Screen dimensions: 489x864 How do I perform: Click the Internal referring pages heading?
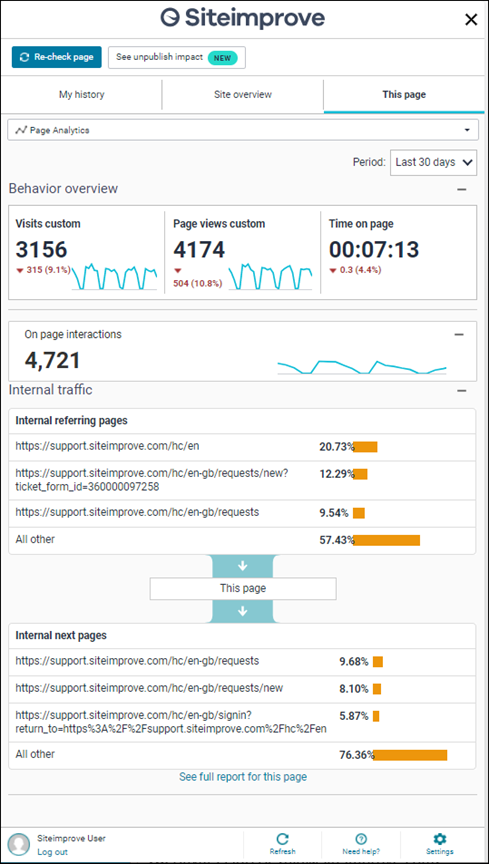[x=72, y=421]
